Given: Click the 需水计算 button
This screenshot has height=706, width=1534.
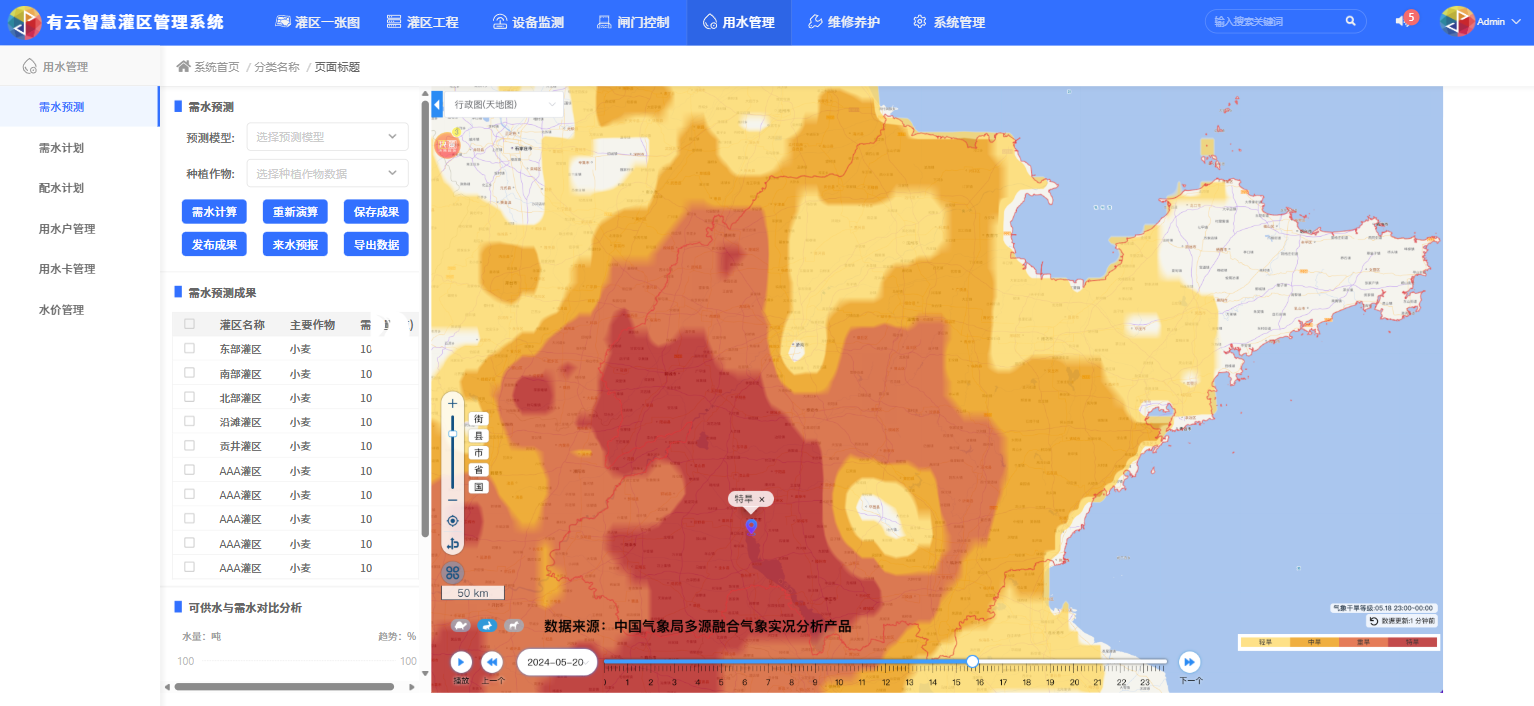Looking at the screenshot, I should point(213,212).
